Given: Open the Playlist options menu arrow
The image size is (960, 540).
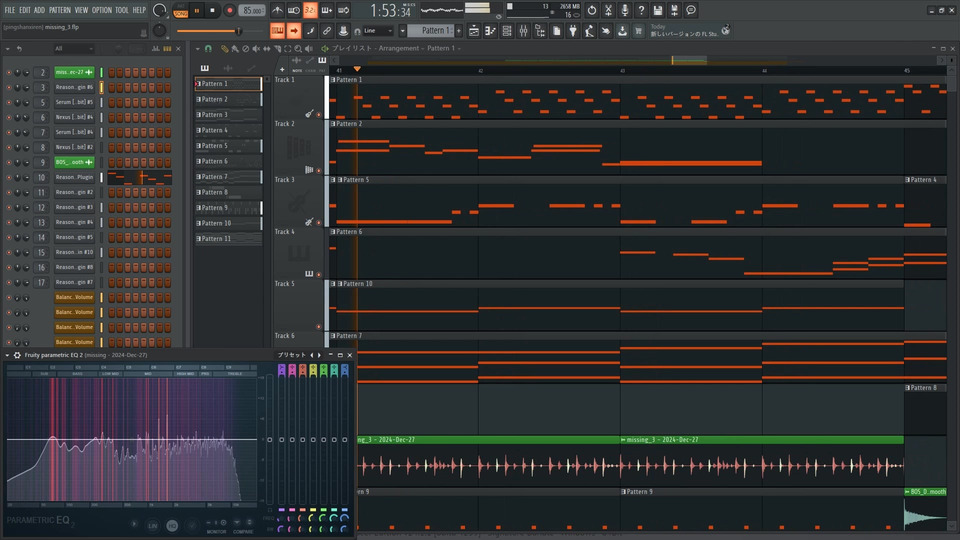Looking at the screenshot, I should tap(197, 48).
